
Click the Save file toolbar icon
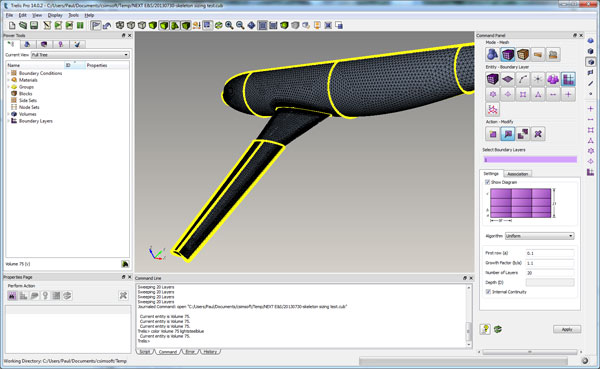[x=34, y=25]
